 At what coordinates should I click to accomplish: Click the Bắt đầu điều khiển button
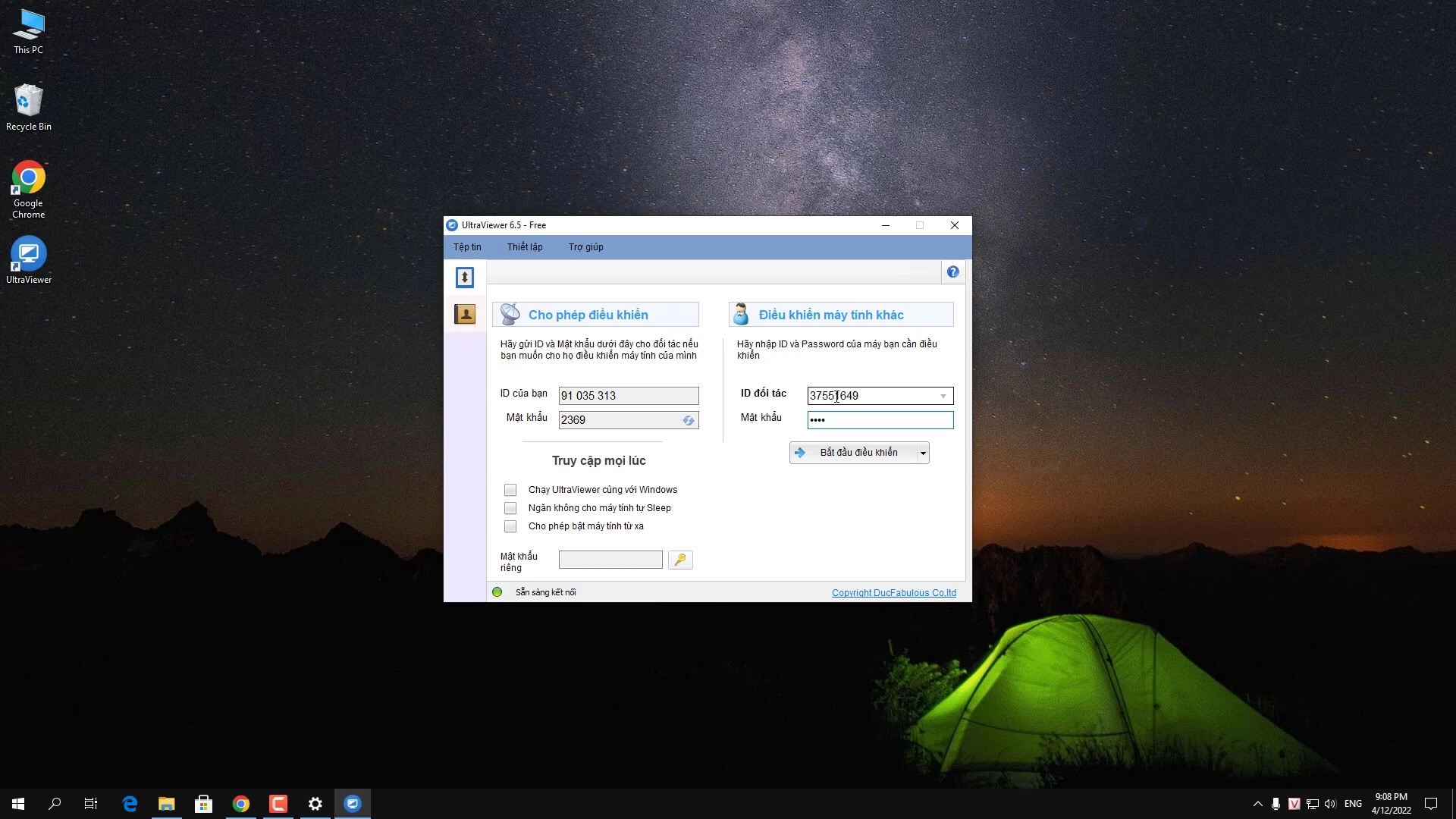(x=854, y=453)
